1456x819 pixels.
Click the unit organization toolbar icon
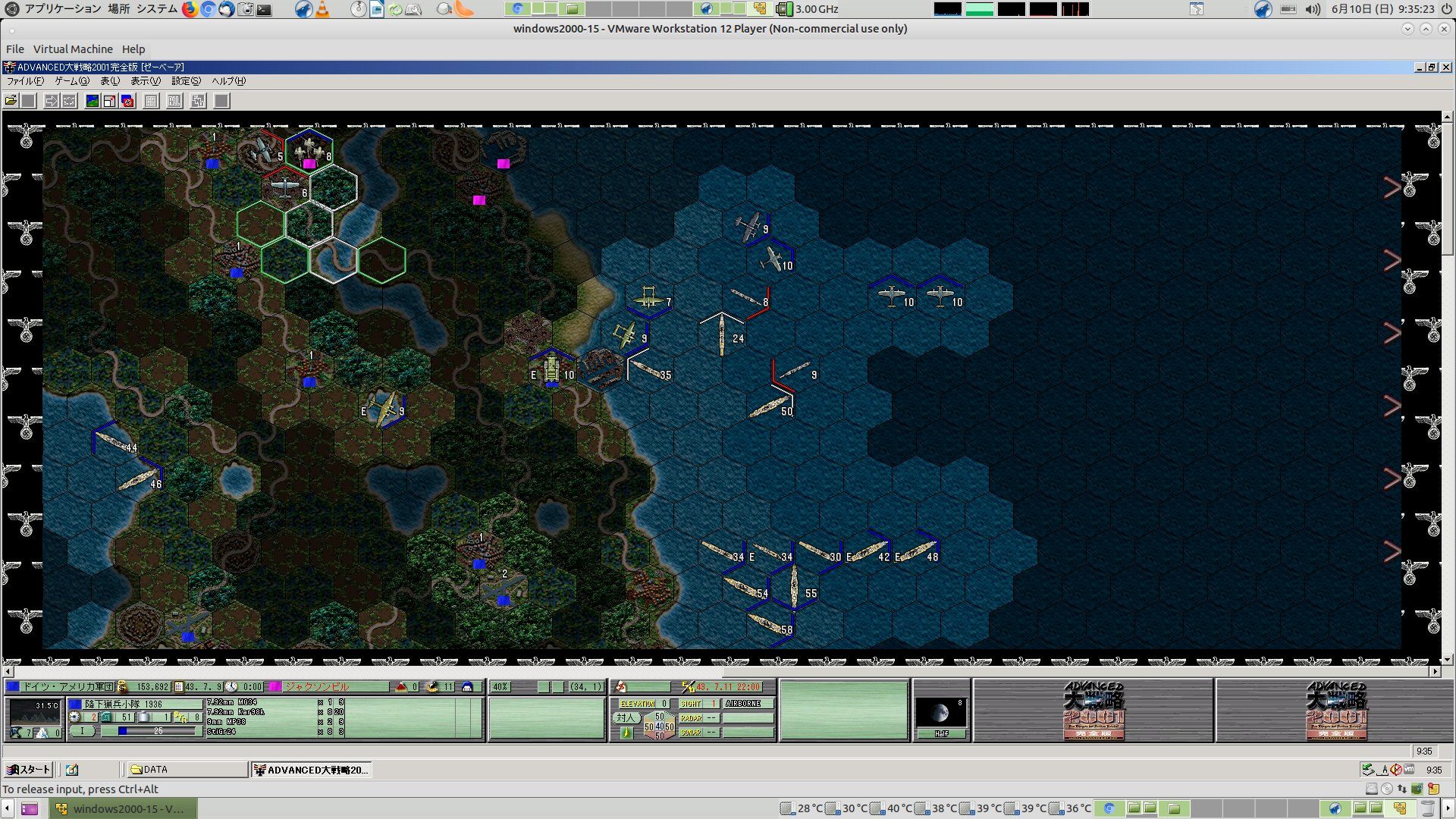click(x=198, y=101)
